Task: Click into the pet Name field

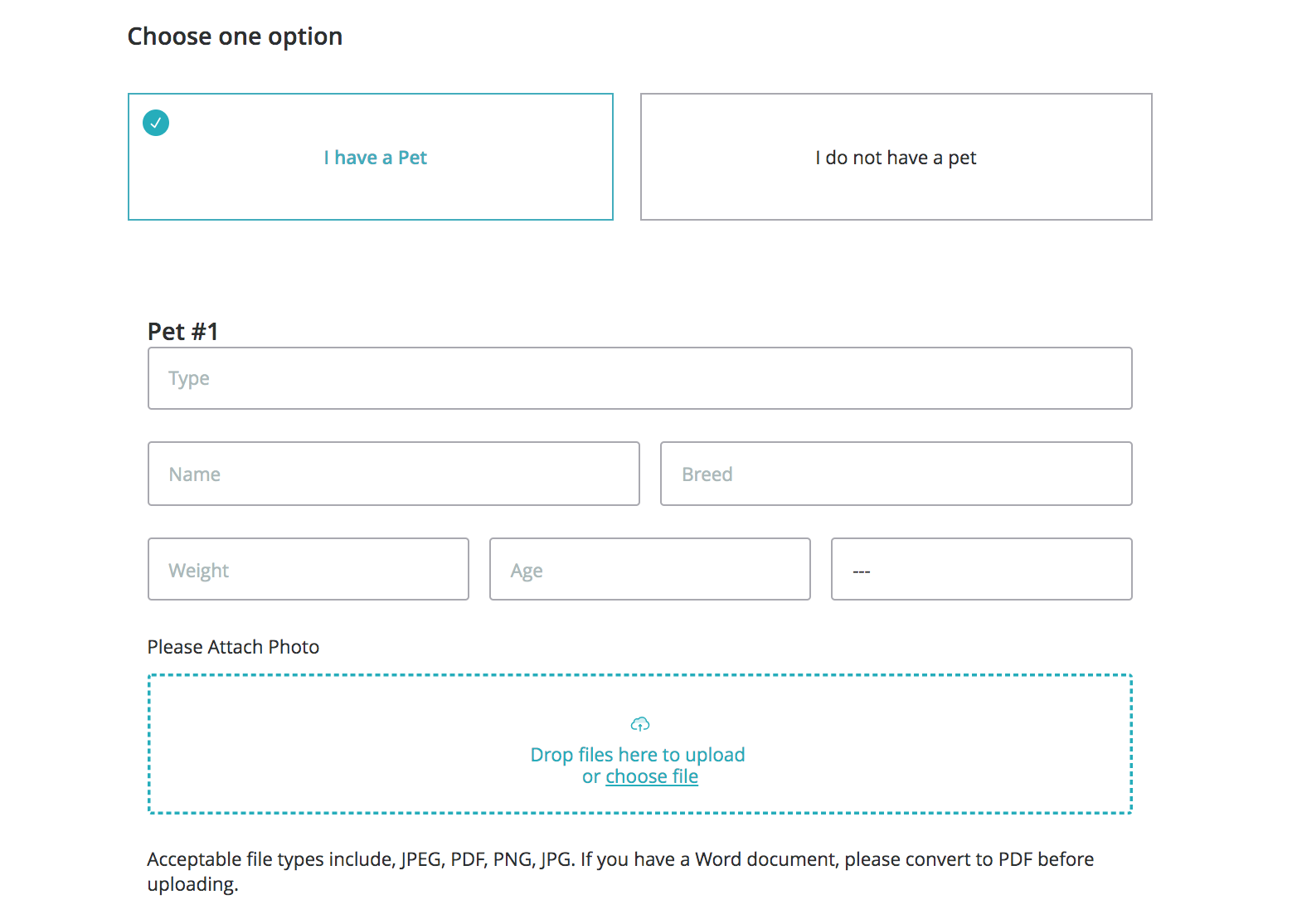Action: click(394, 474)
